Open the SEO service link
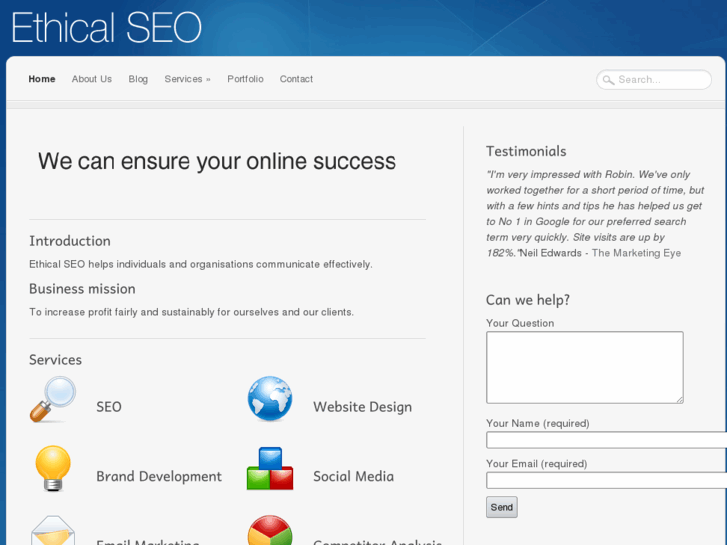727x545 pixels. (x=109, y=407)
